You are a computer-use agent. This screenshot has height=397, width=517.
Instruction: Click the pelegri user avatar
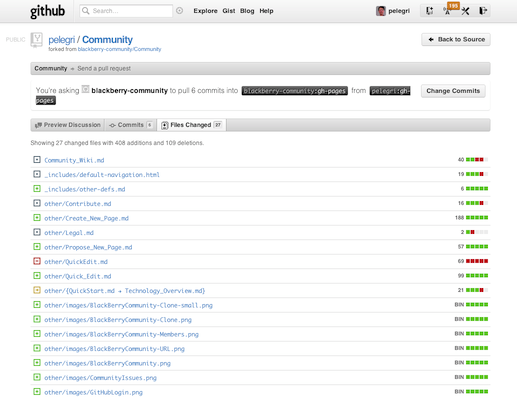[x=380, y=11]
